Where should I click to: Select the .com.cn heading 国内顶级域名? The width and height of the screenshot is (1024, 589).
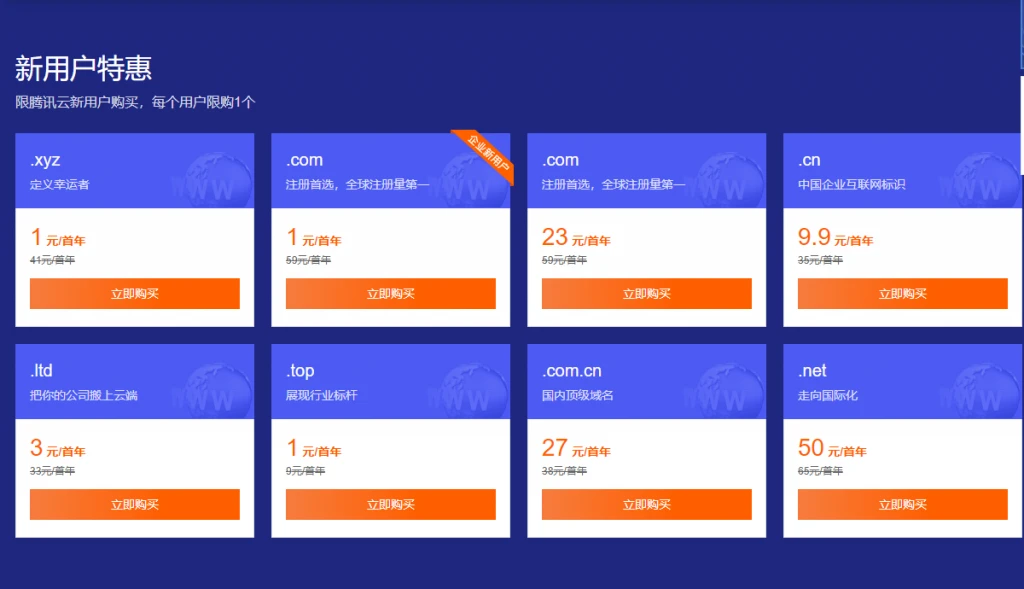click(578, 395)
